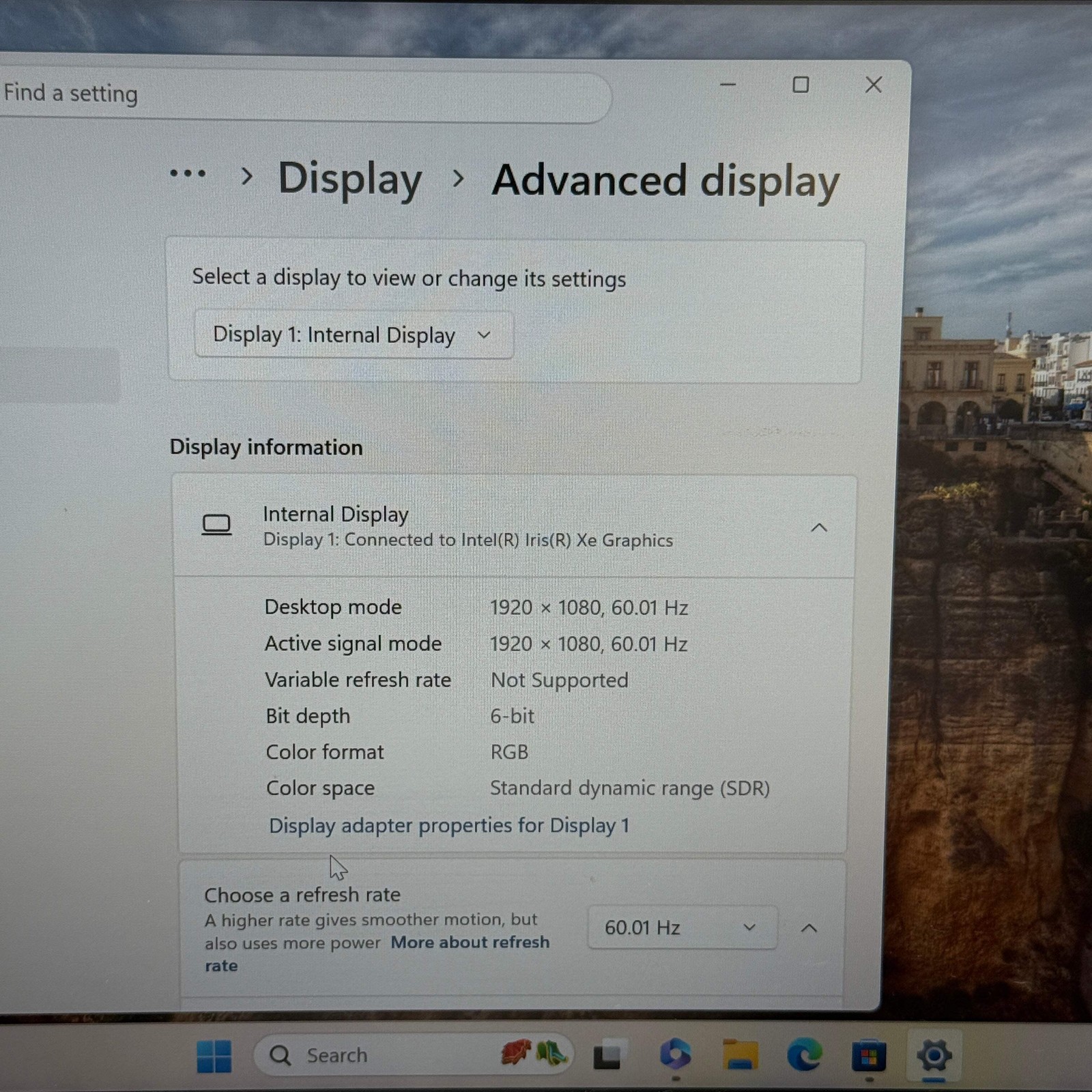Click the Active signal mode label
Viewport: 1092px width, 1092px height.
353,644
